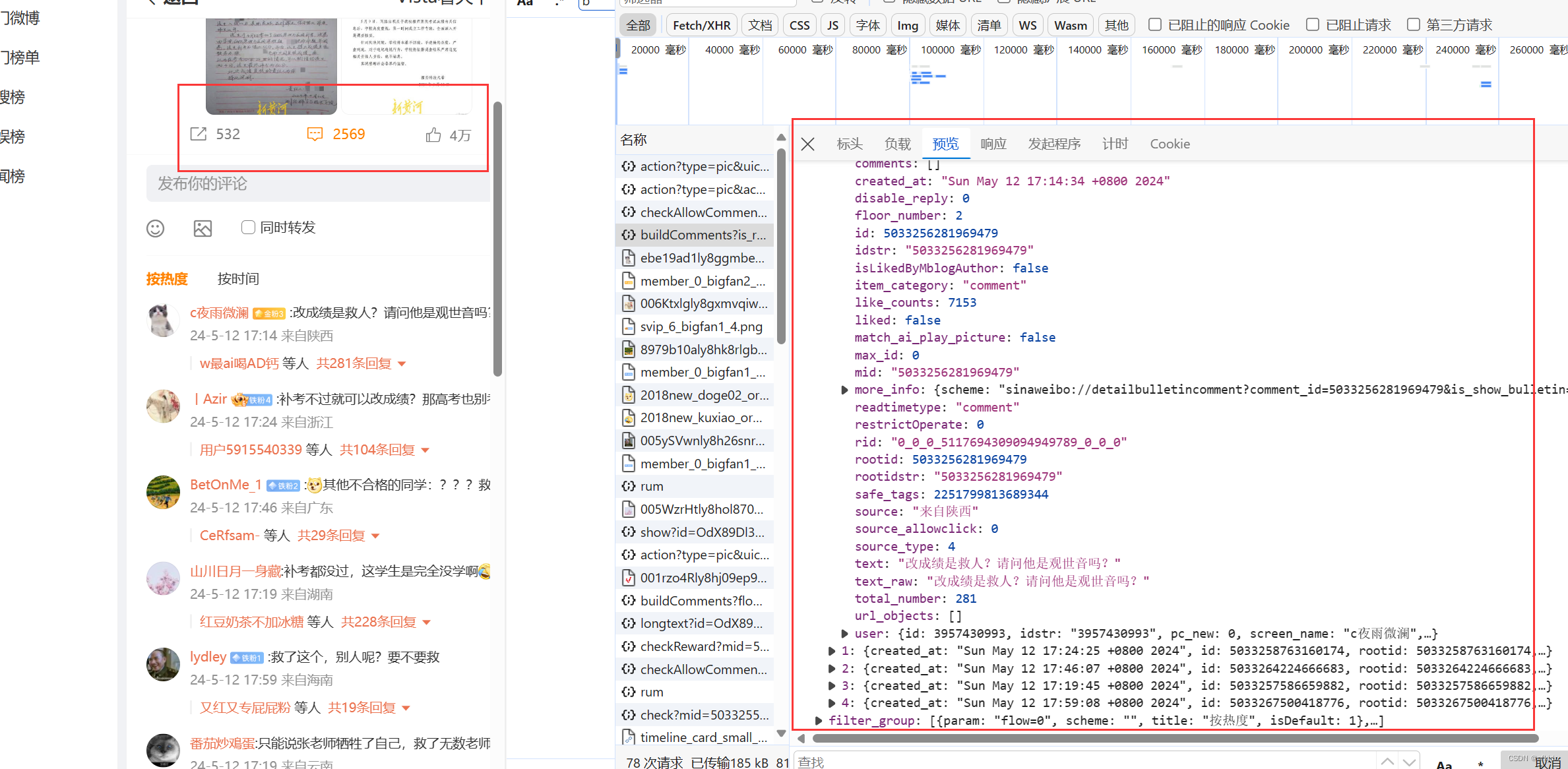
Task: Expand 共104条回复 replies
Action: click(x=385, y=450)
